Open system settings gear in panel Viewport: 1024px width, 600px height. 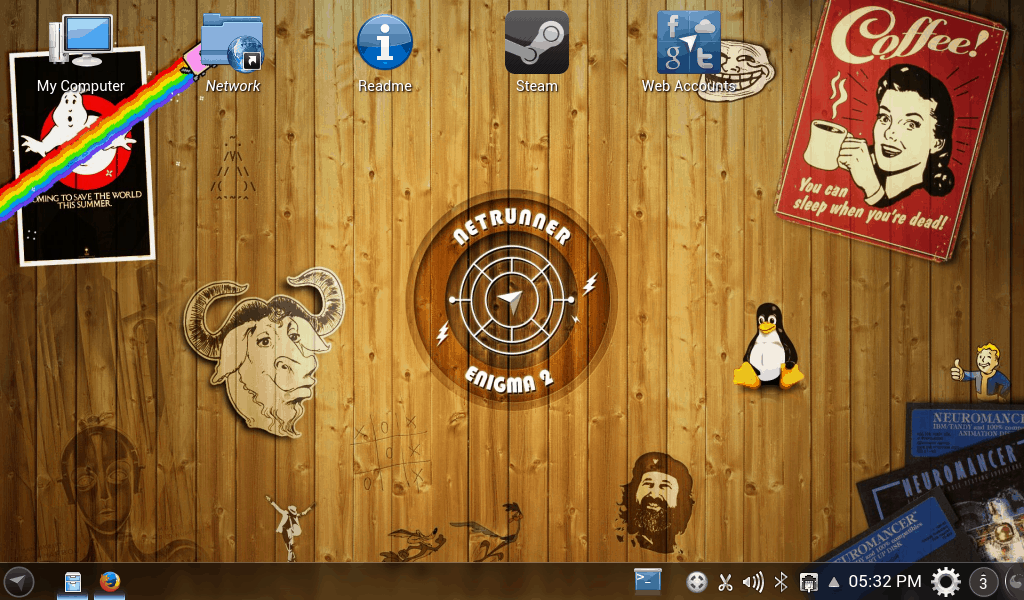click(x=946, y=581)
